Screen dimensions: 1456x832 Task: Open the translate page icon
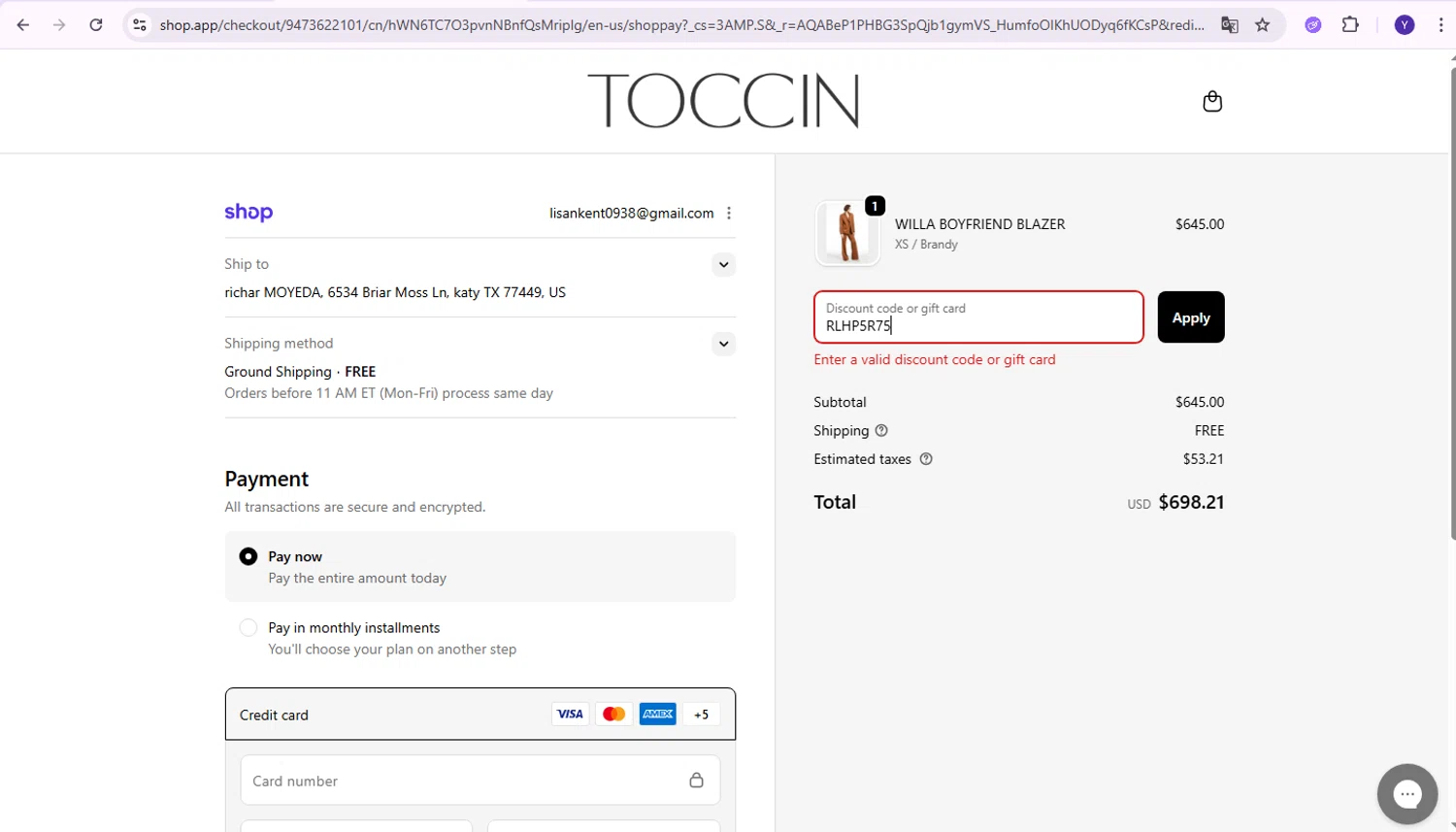click(x=1230, y=25)
